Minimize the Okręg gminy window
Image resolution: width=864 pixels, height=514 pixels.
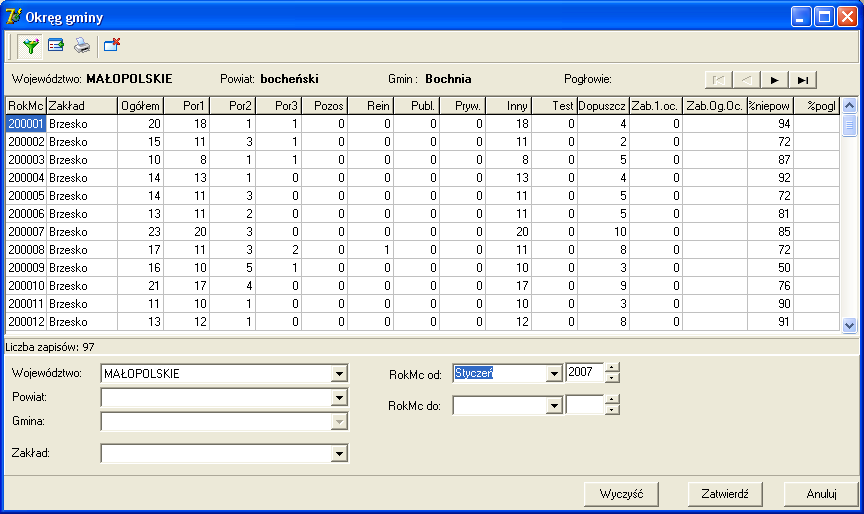pos(801,17)
